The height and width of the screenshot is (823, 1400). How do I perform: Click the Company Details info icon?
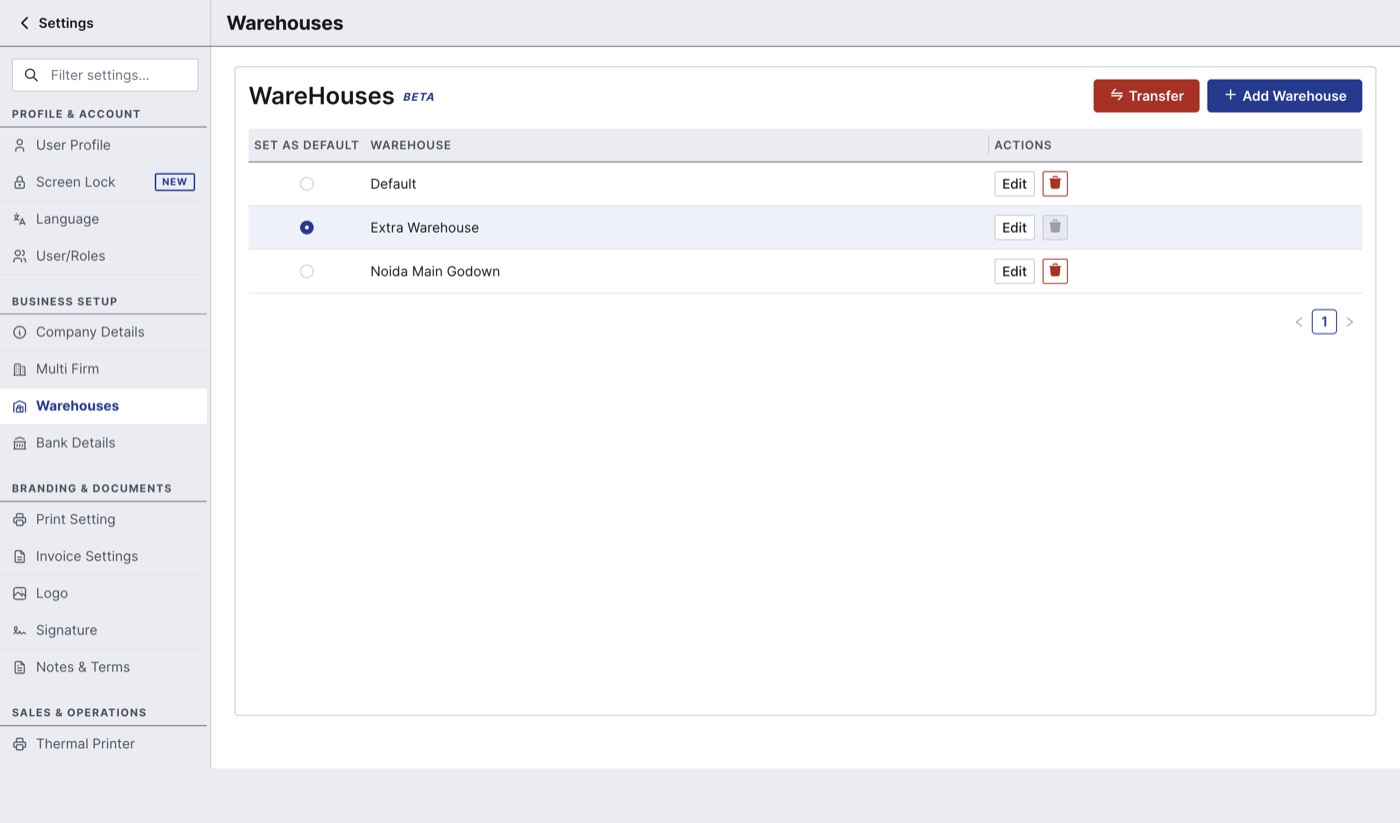click(19, 332)
